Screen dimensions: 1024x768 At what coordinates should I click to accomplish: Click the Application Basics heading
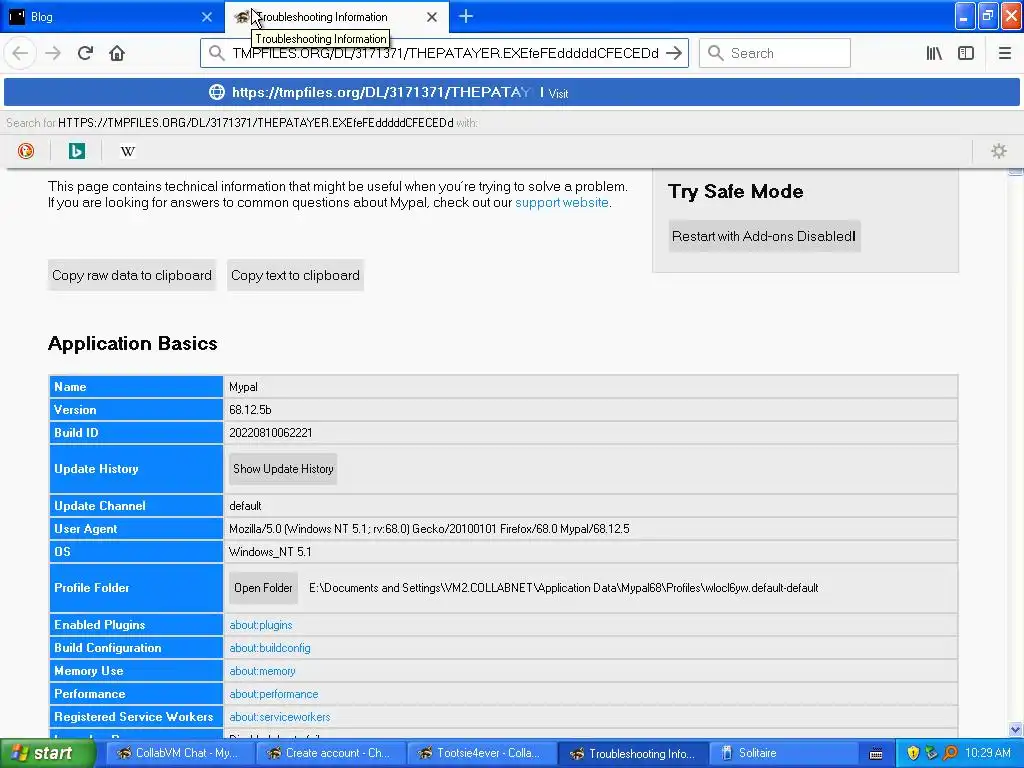click(133, 343)
